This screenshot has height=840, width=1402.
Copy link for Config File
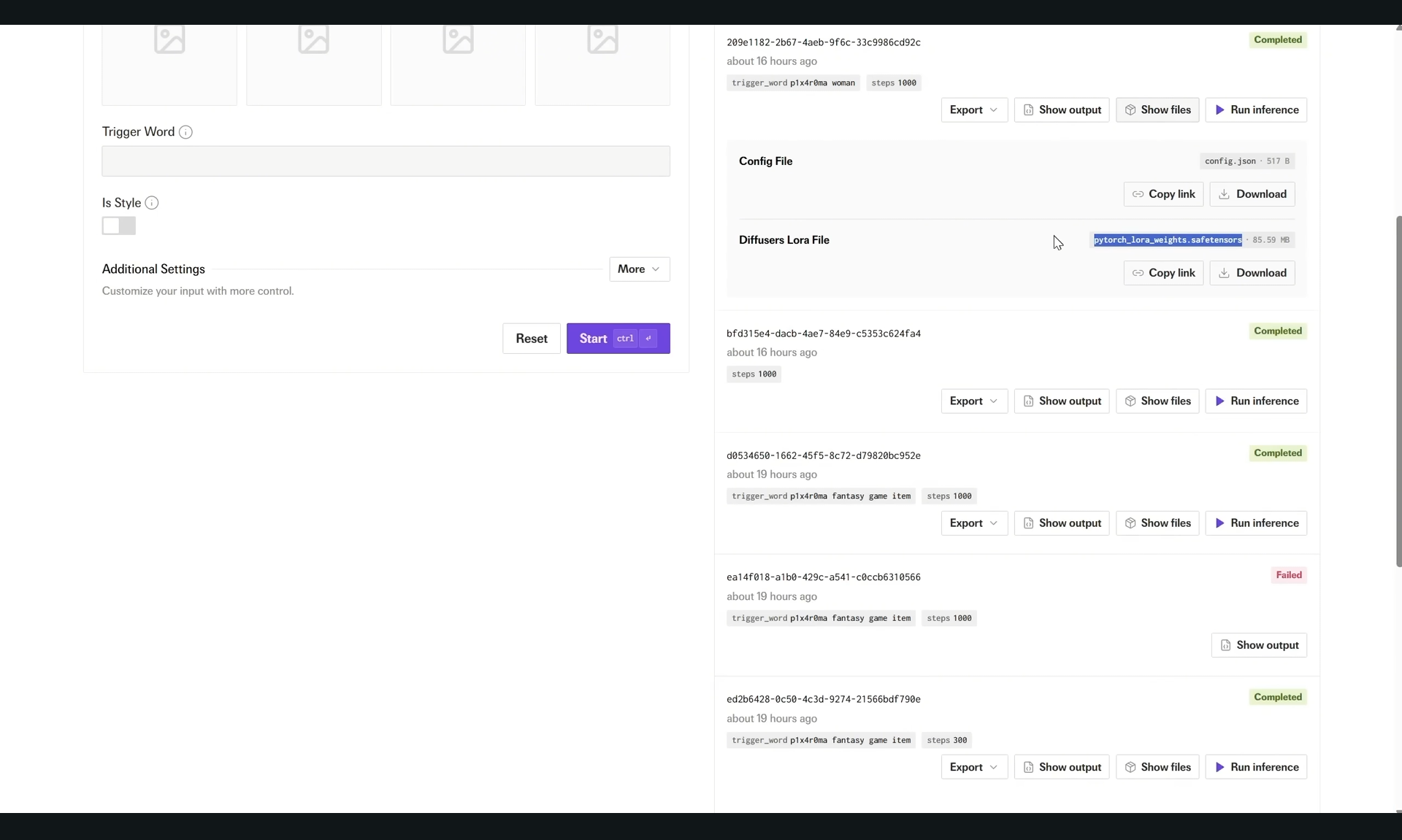coord(1163,194)
